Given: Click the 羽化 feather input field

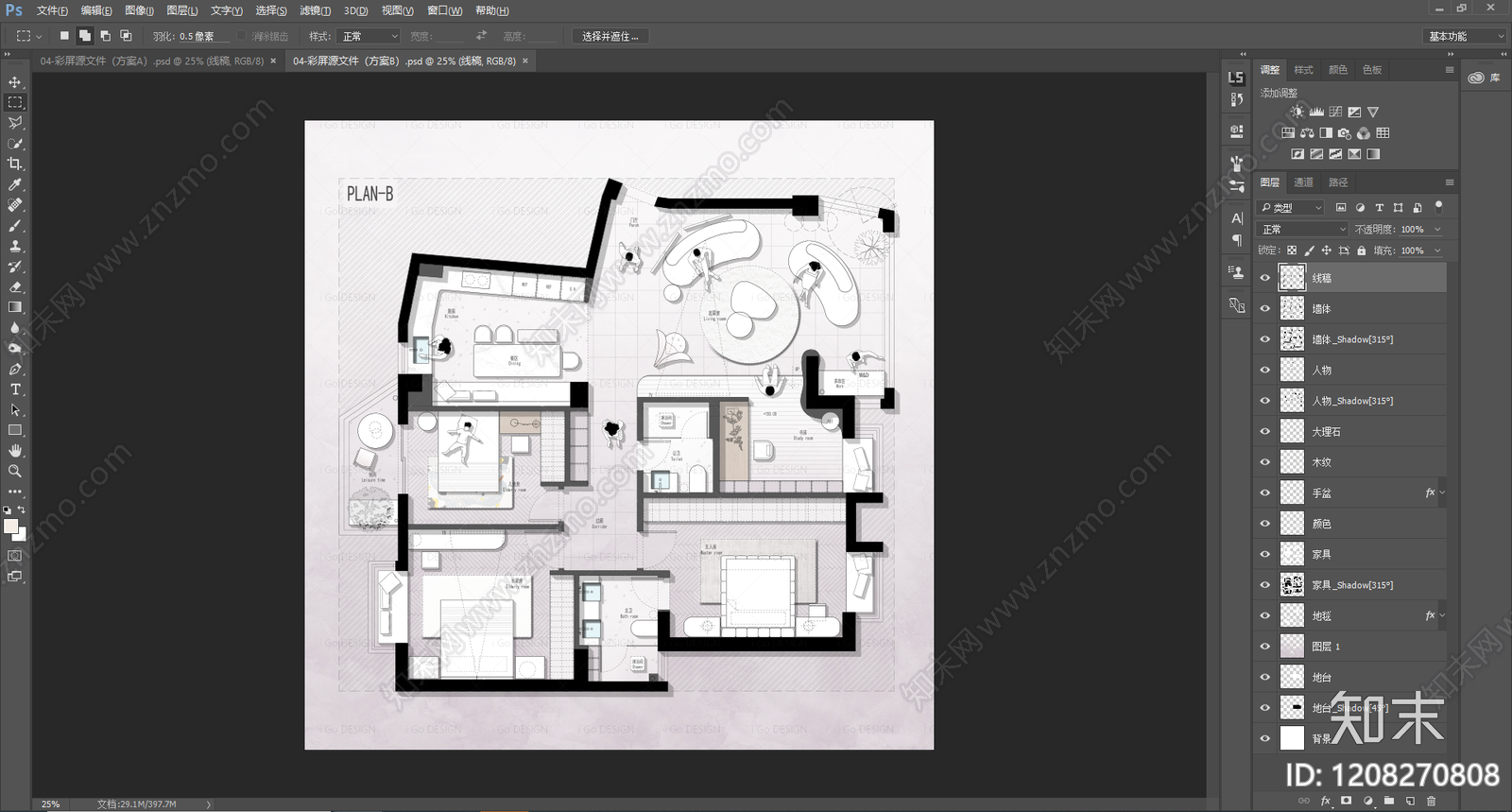Looking at the screenshot, I should 205,36.
